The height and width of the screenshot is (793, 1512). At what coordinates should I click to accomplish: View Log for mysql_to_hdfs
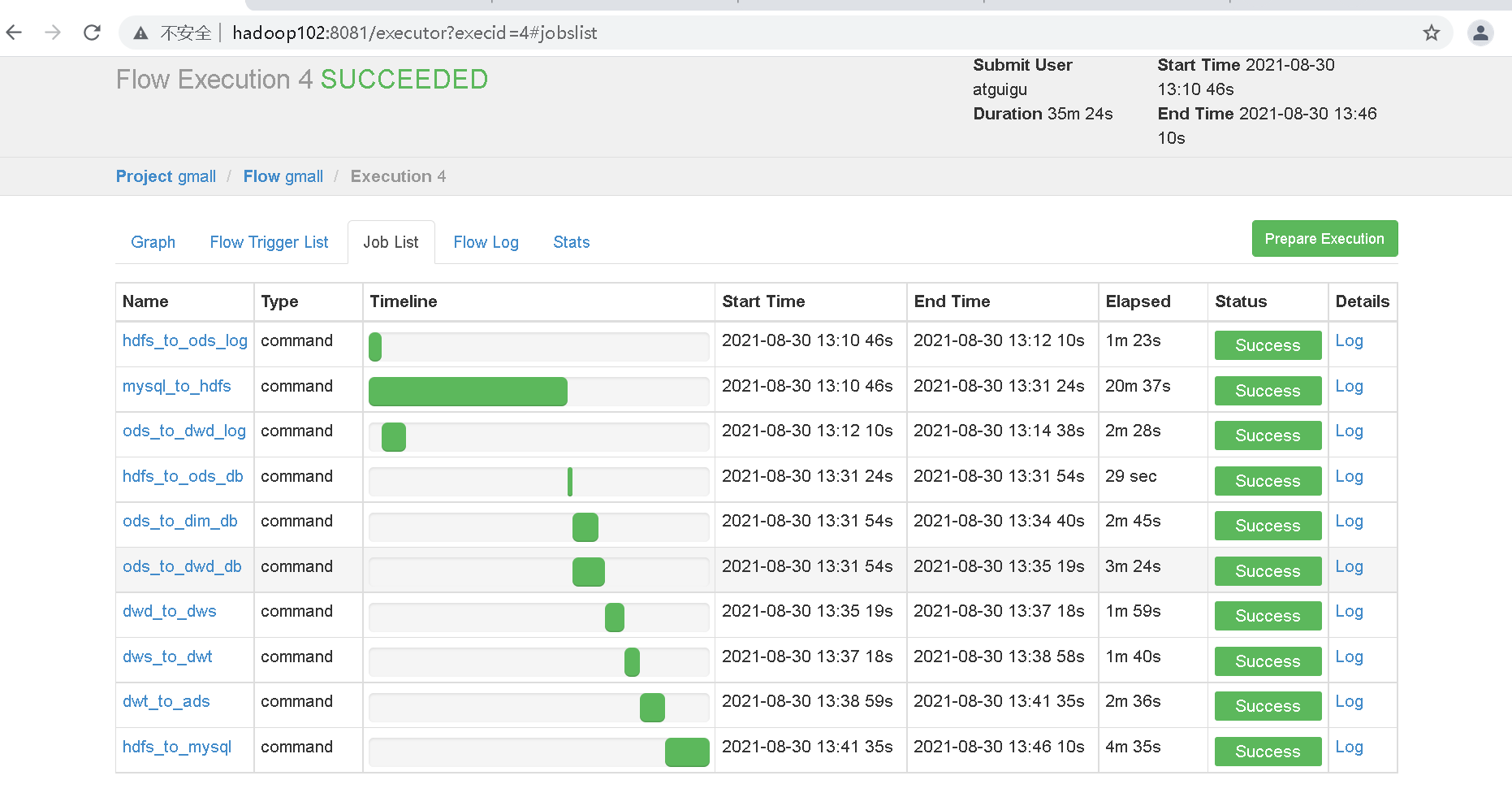point(1349,386)
